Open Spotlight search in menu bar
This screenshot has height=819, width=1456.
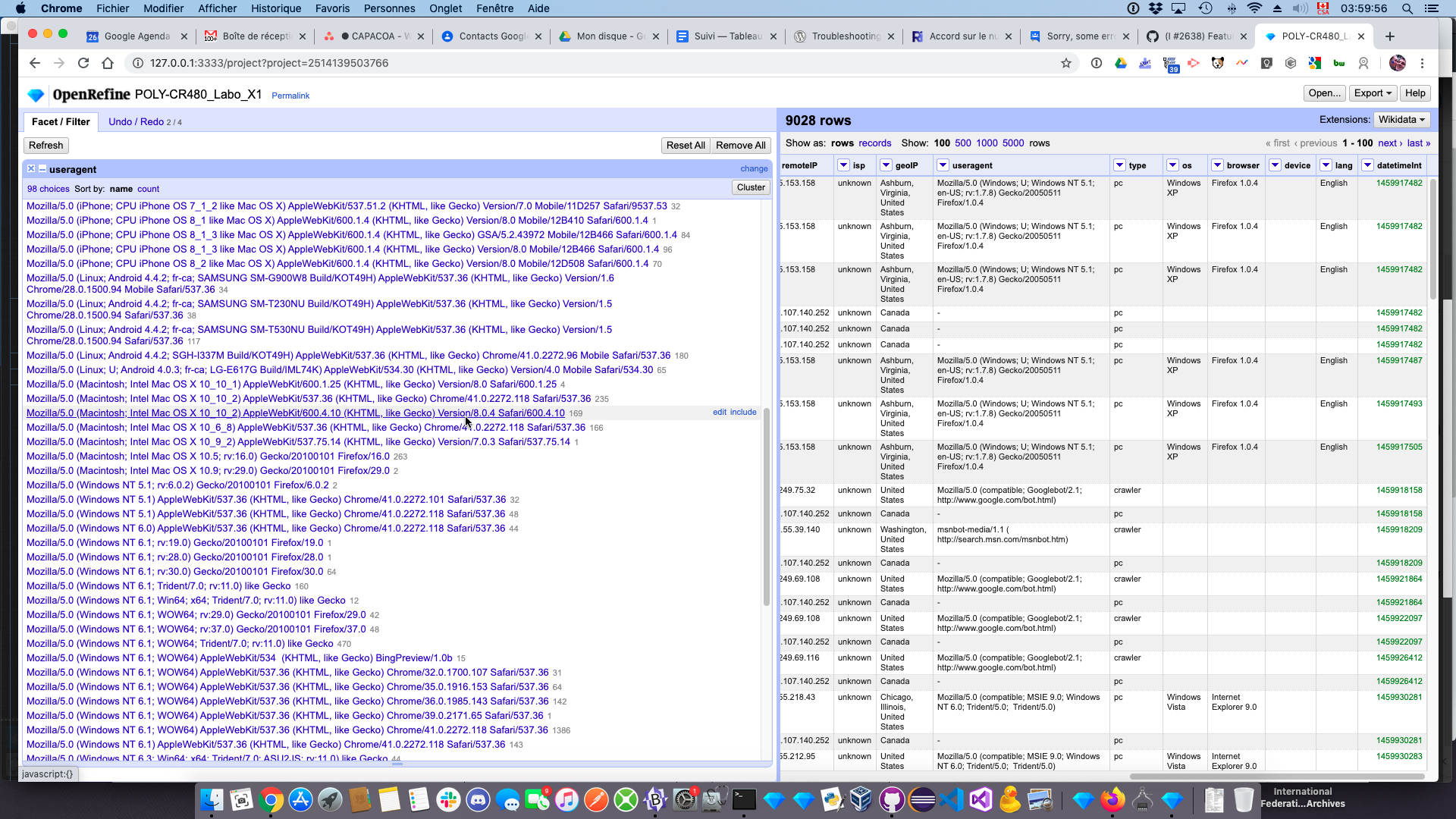[1407, 8]
